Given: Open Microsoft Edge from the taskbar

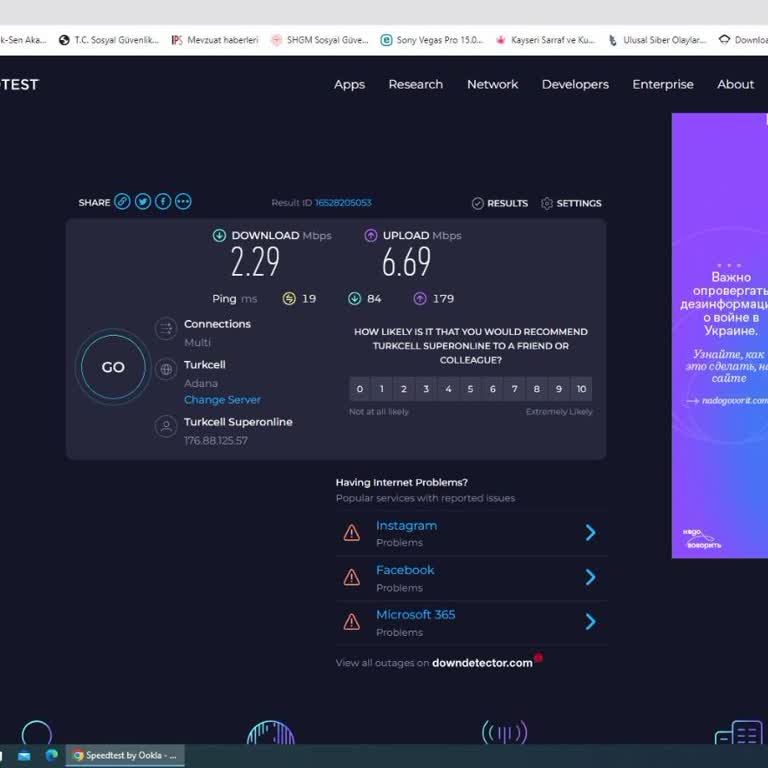Looking at the screenshot, I should click(x=51, y=755).
